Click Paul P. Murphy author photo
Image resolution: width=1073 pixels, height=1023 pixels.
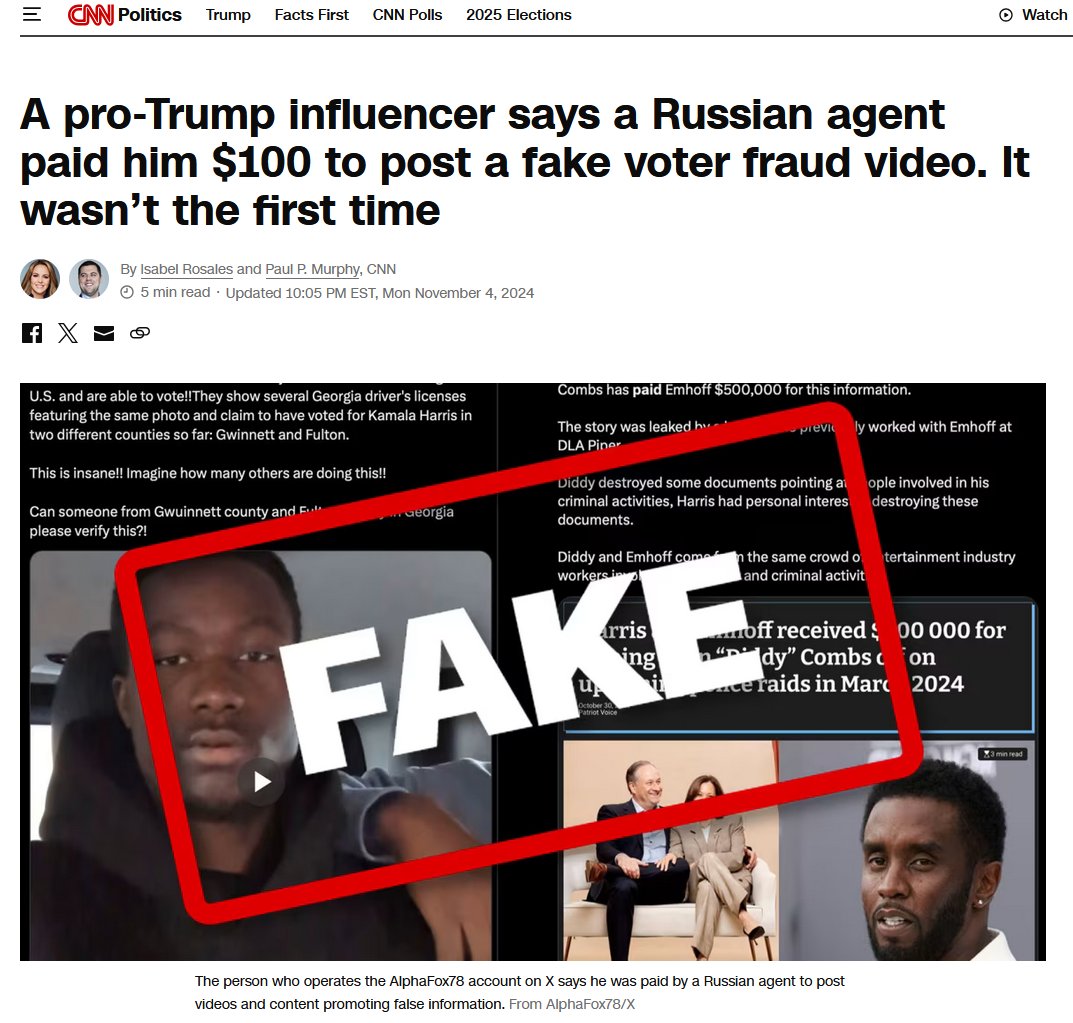tap(89, 279)
